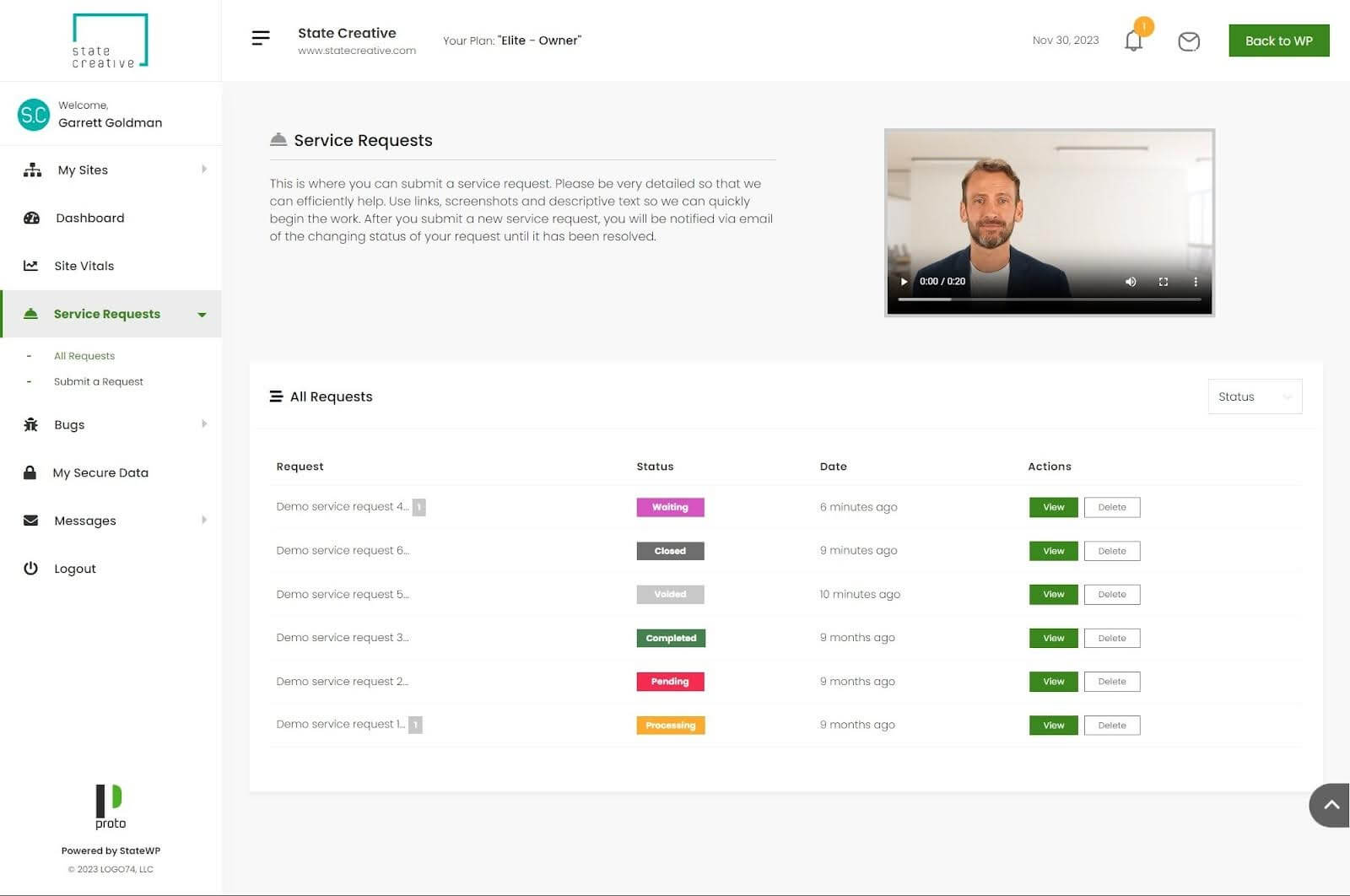Click the scroll-to-top arrow button
This screenshot has height=896, width=1350.
click(1331, 806)
